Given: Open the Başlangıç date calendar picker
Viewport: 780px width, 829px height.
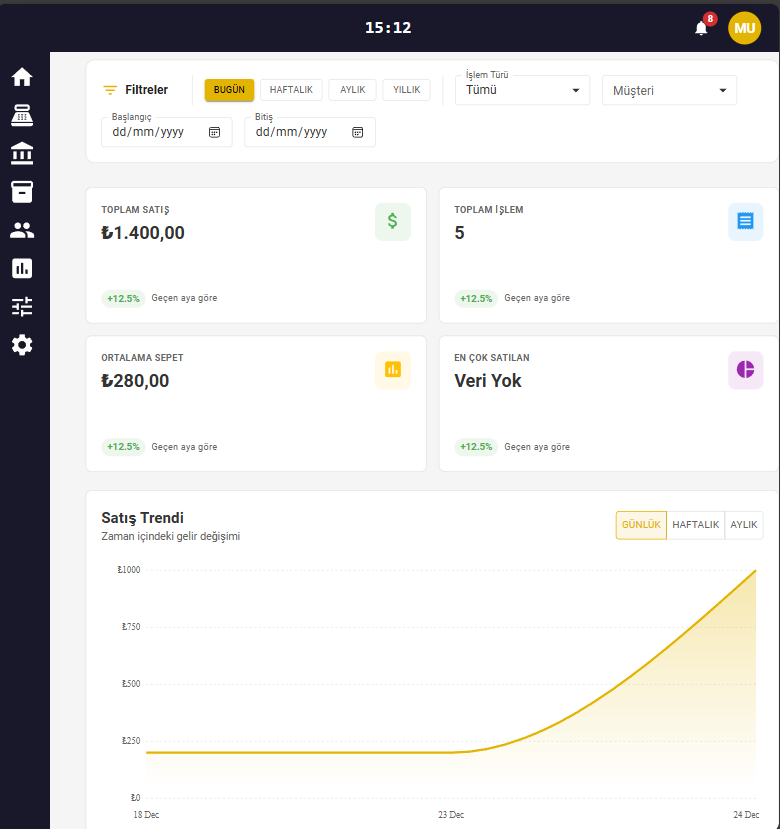Looking at the screenshot, I should coord(214,132).
